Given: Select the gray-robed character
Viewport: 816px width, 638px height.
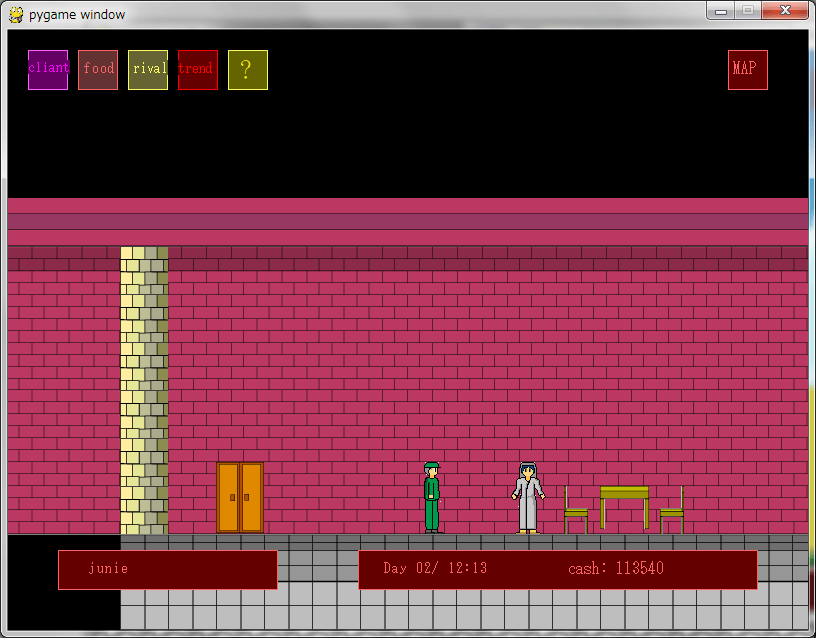Looking at the screenshot, I should [x=528, y=497].
